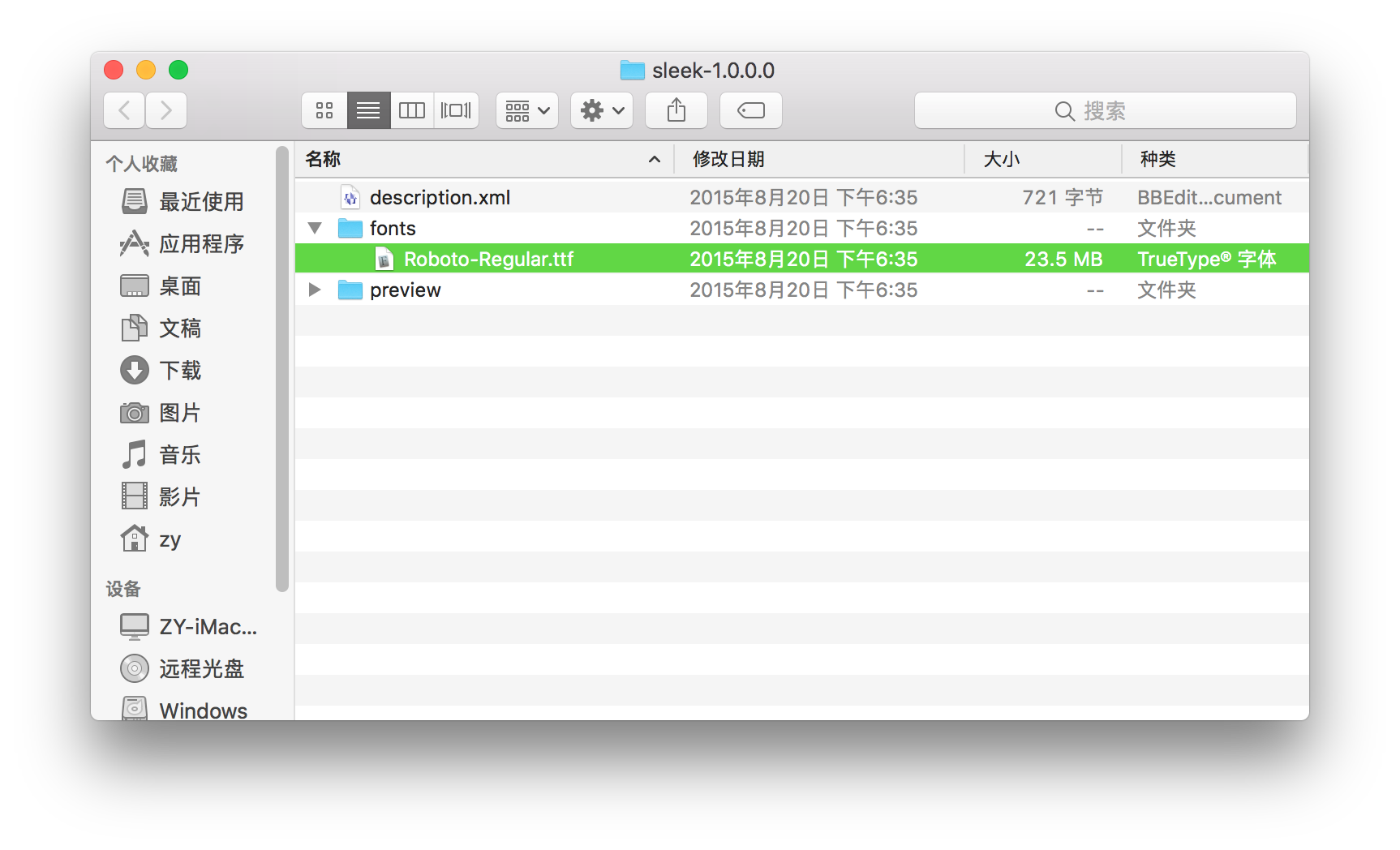This screenshot has width=1400, height=850.
Task: Go forward to next folder
Action: tap(166, 110)
